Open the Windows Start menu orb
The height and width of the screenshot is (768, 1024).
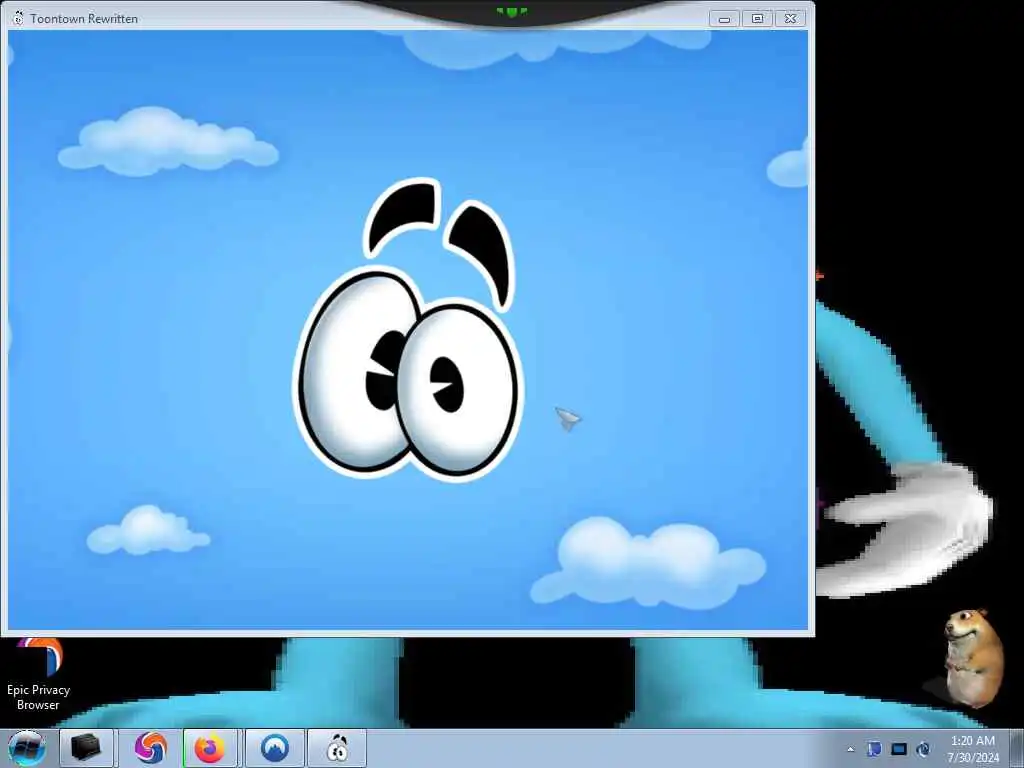(x=27, y=748)
